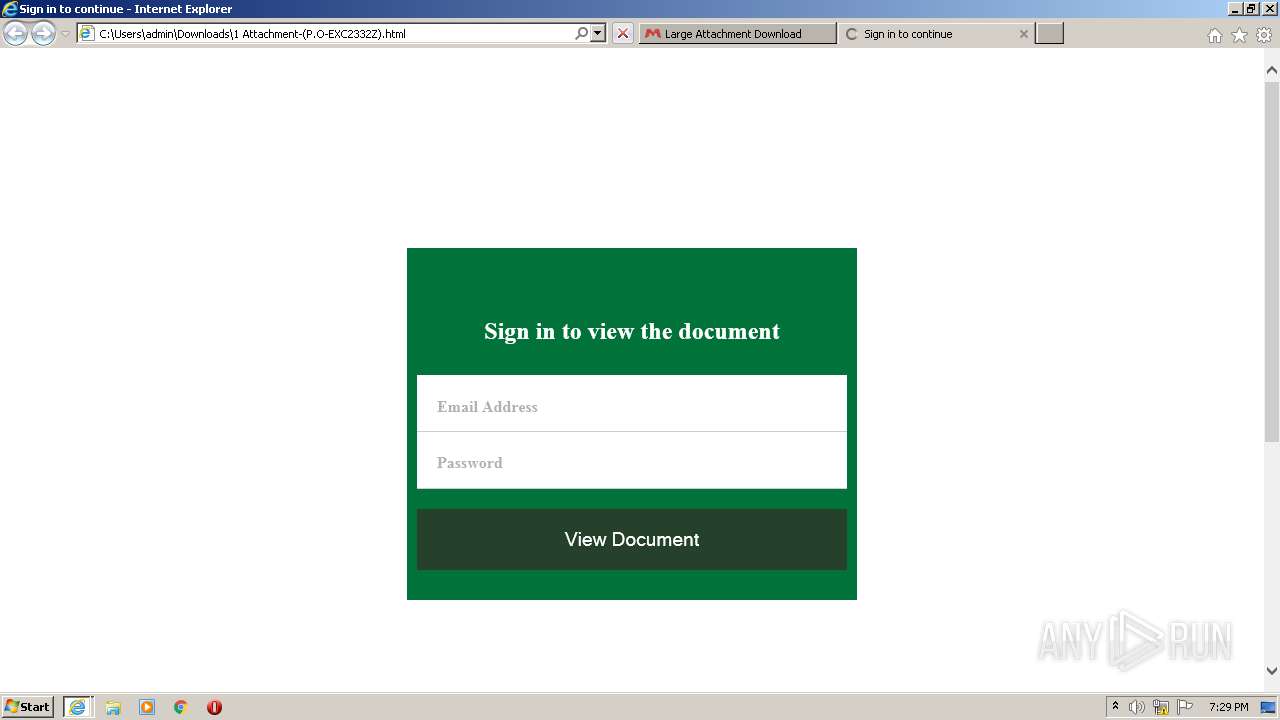
Task: Click the Show Desktop button
Action: 1268,707
